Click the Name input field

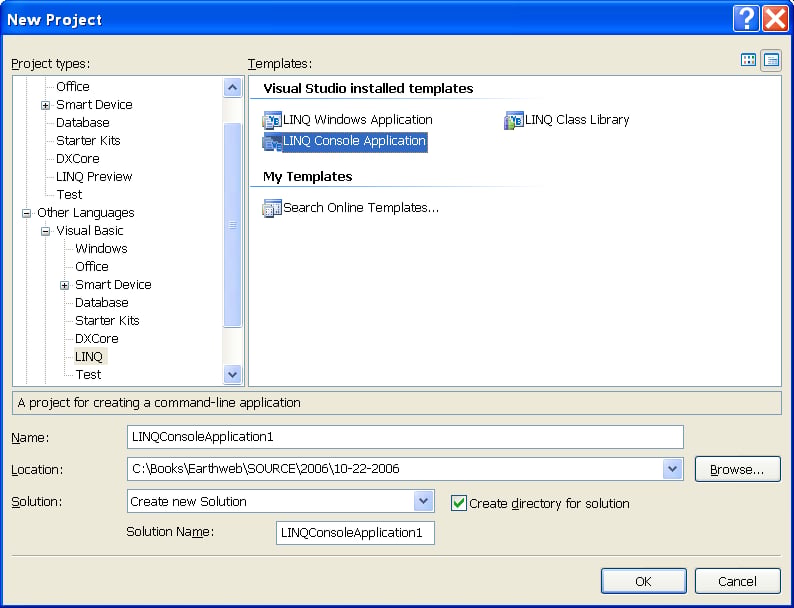point(405,437)
